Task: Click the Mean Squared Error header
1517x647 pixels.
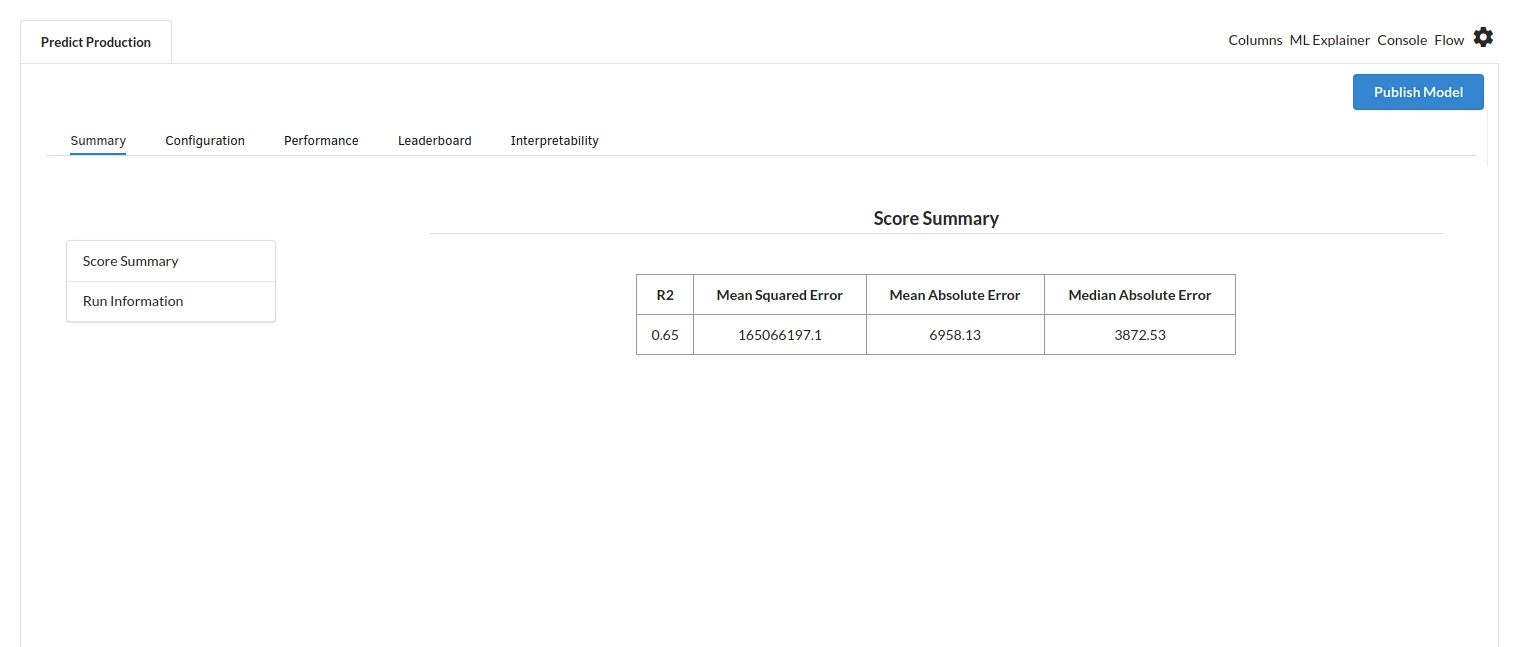Action: point(779,295)
